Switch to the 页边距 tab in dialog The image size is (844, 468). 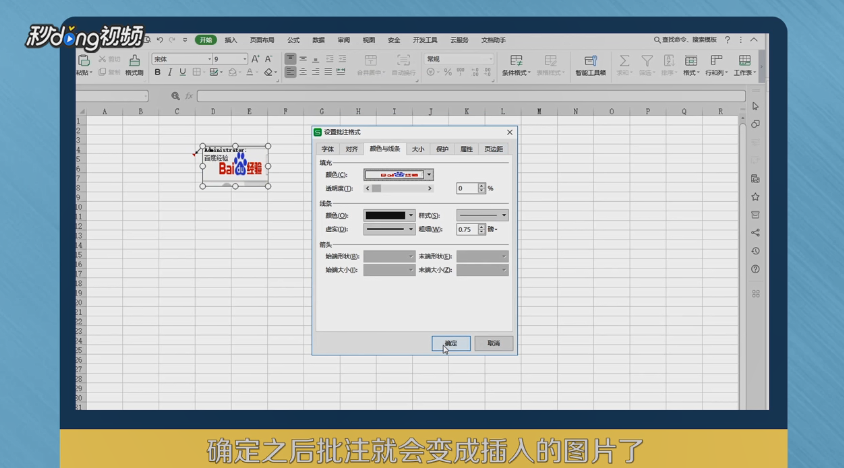click(x=493, y=149)
